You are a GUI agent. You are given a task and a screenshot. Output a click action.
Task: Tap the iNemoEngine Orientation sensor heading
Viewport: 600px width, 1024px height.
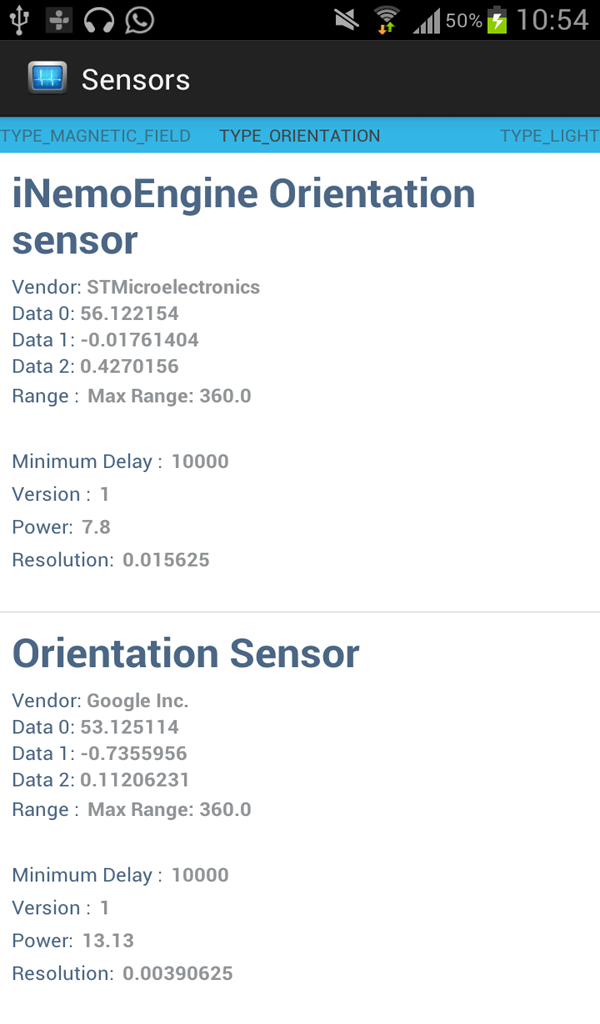(x=243, y=215)
